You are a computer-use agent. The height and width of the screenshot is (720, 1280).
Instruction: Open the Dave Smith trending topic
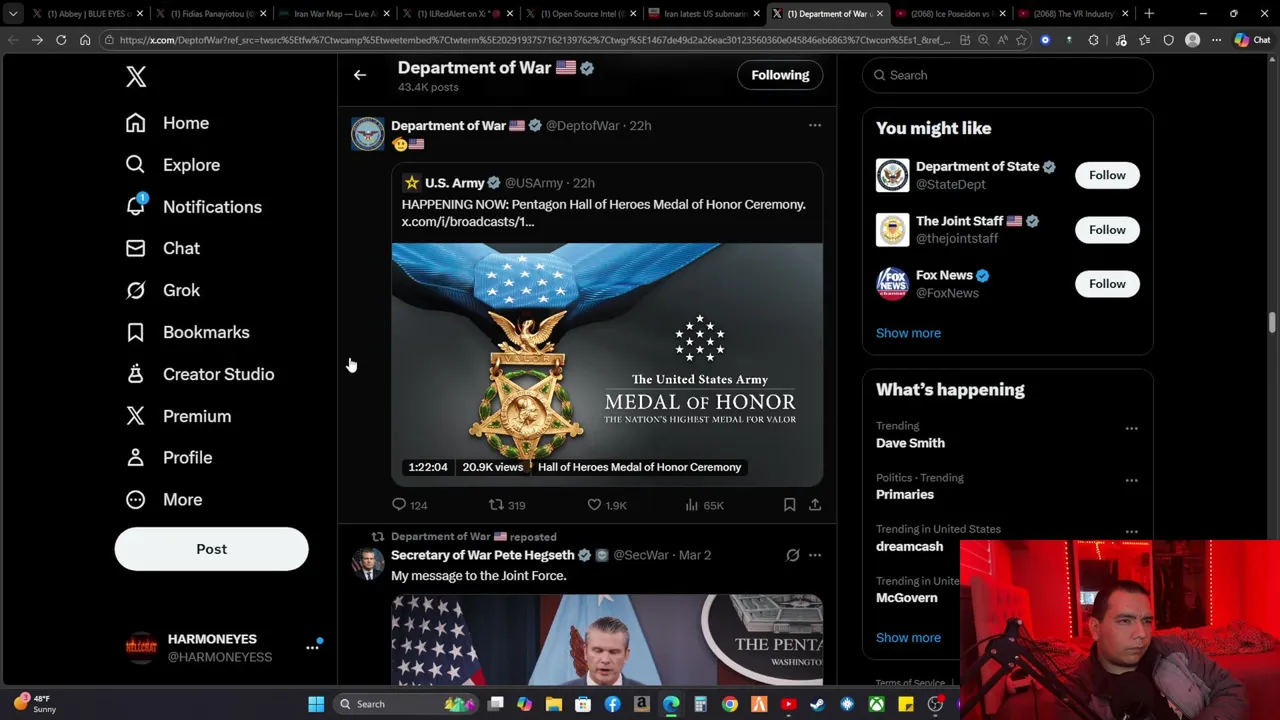pos(910,443)
